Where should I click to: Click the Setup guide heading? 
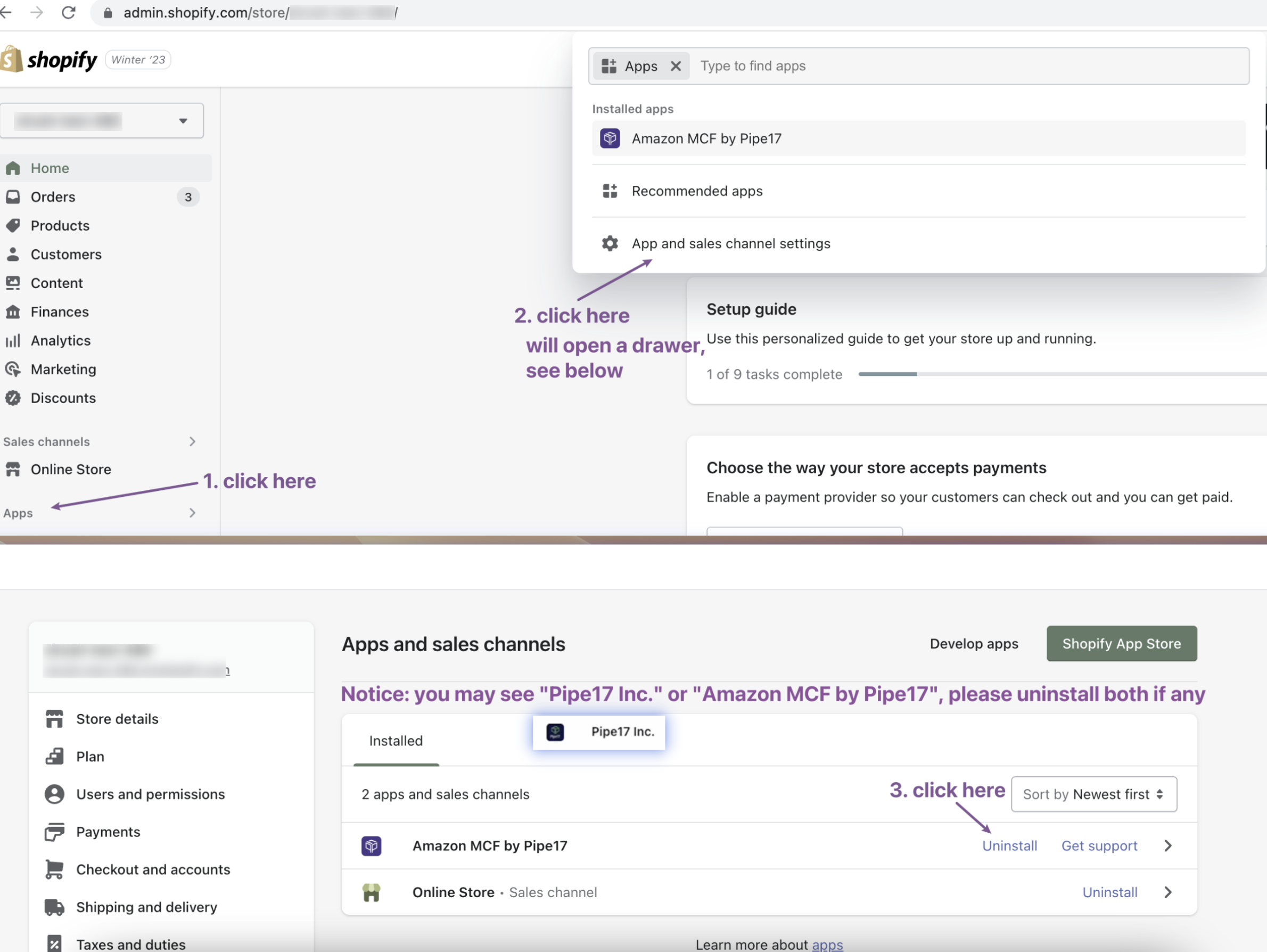[752, 309]
